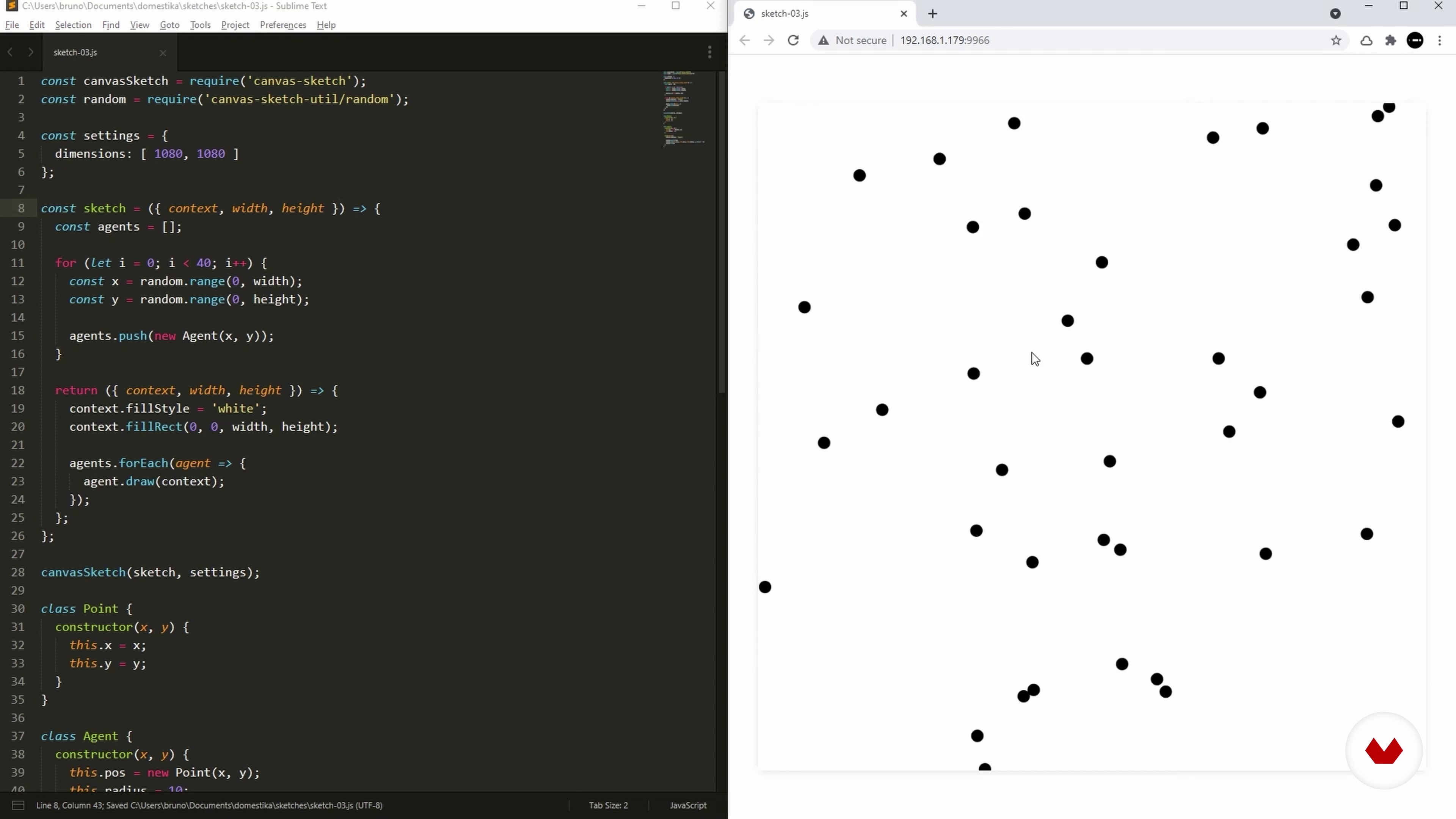This screenshot has width=1456, height=819.
Task: Click the 'context.fillStyle = 'white';' line
Action: coord(168,408)
